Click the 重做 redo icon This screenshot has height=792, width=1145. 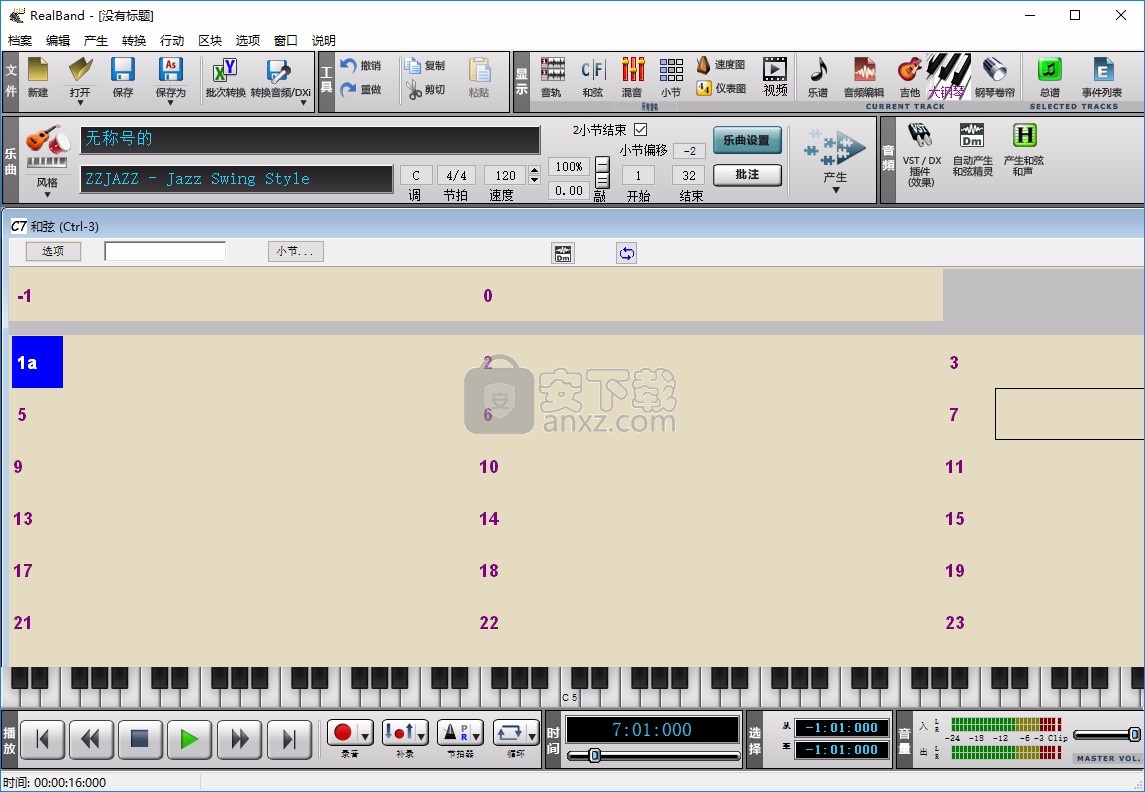pyautogui.click(x=348, y=89)
